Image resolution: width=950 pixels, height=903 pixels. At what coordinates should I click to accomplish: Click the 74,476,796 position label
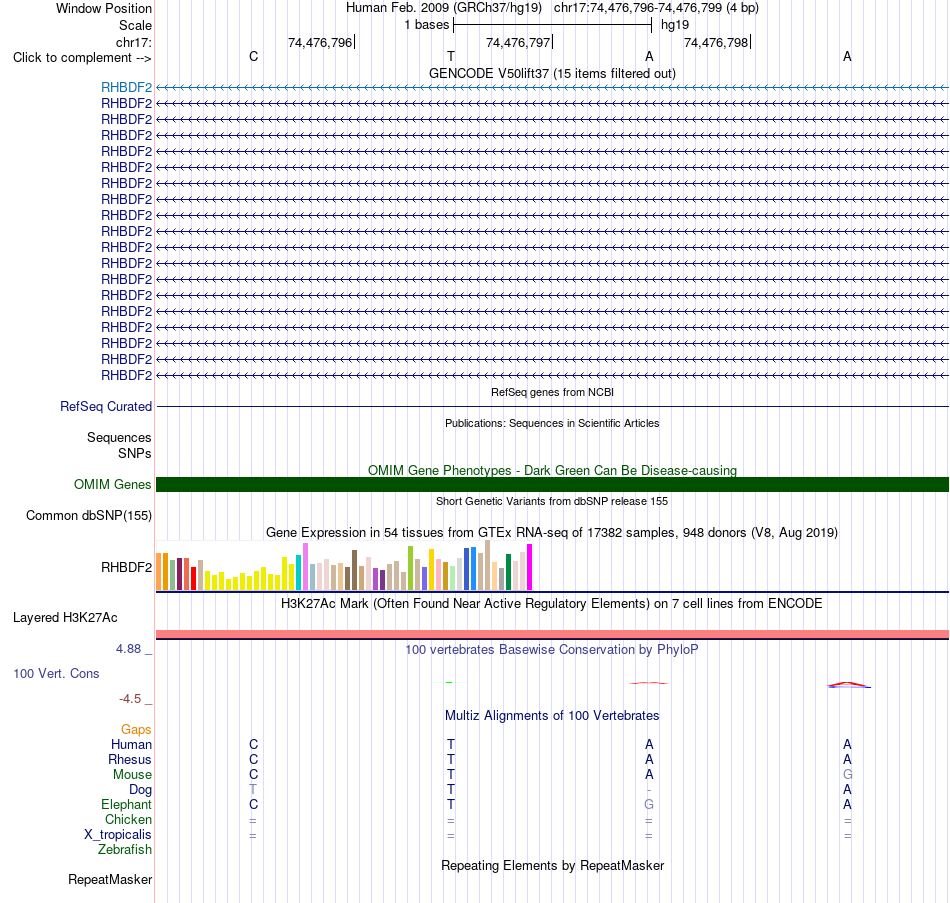[x=320, y=42]
